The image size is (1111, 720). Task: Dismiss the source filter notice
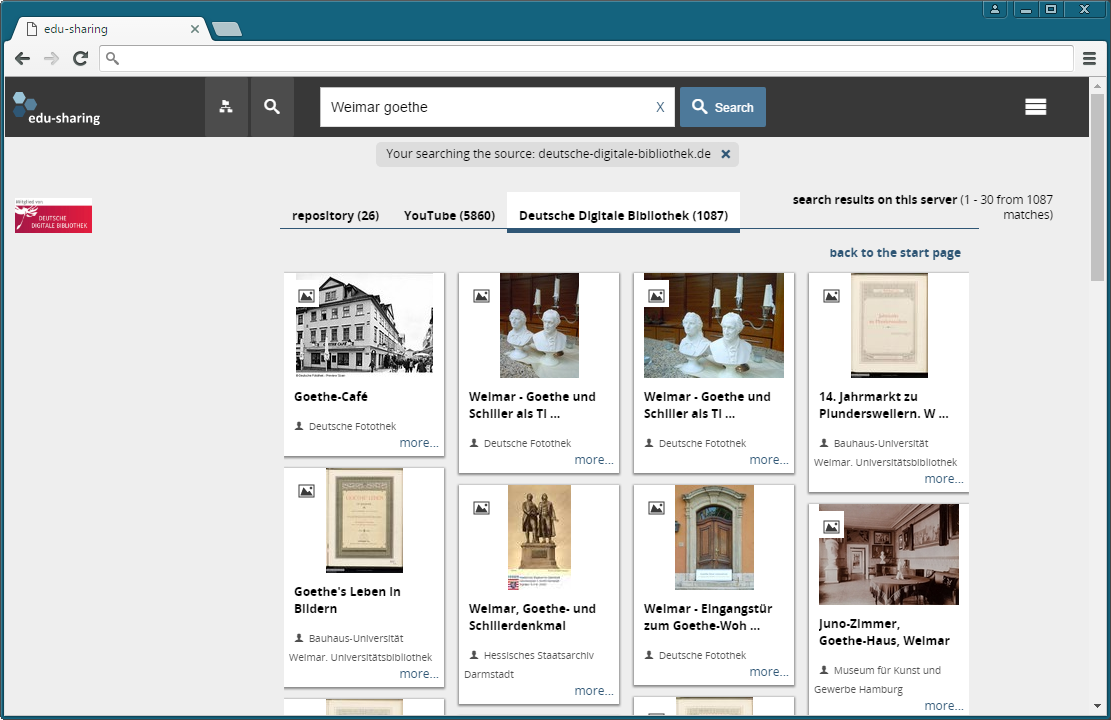[x=726, y=154]
